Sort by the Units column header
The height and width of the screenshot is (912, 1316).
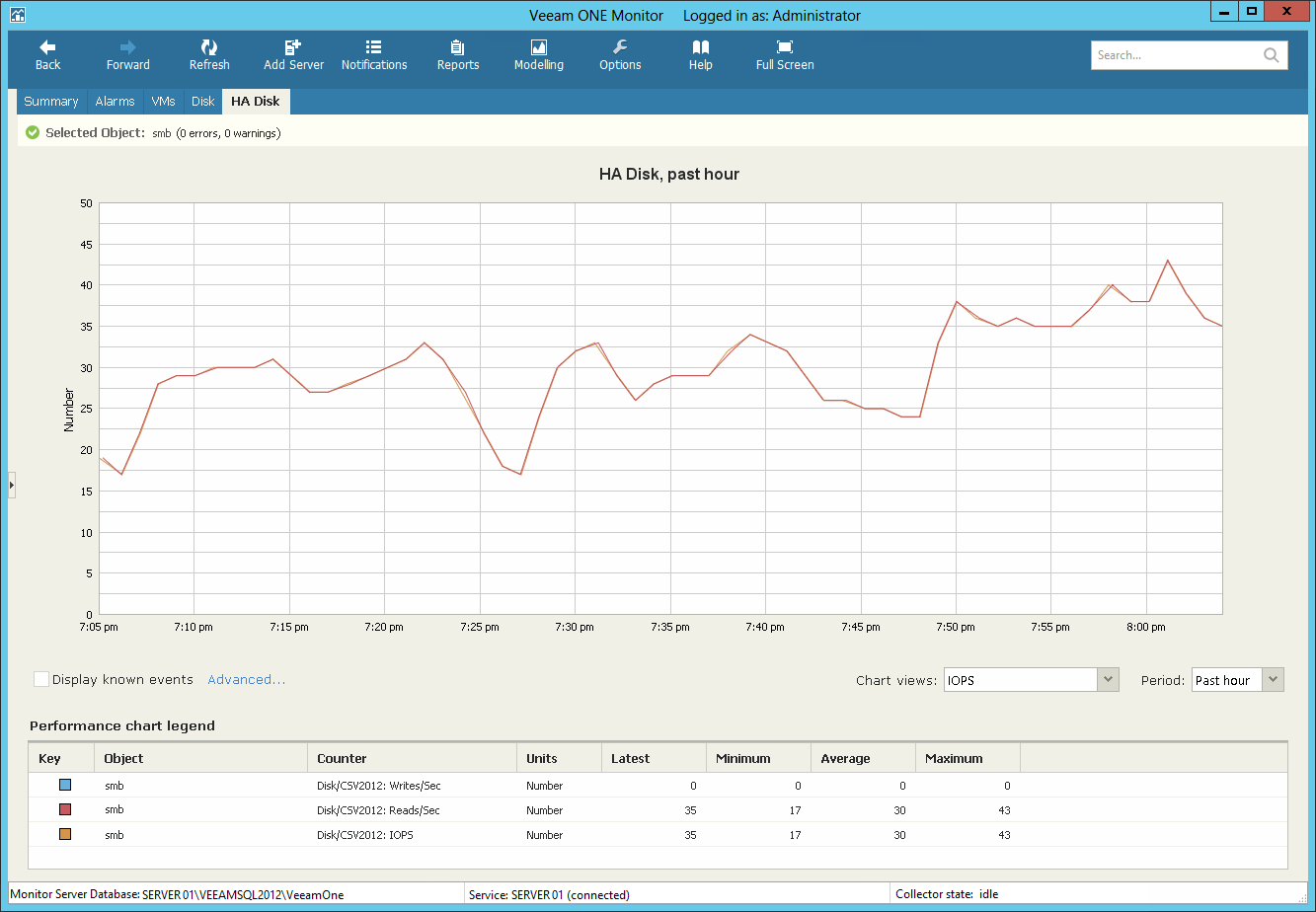(x=559, y=758)
